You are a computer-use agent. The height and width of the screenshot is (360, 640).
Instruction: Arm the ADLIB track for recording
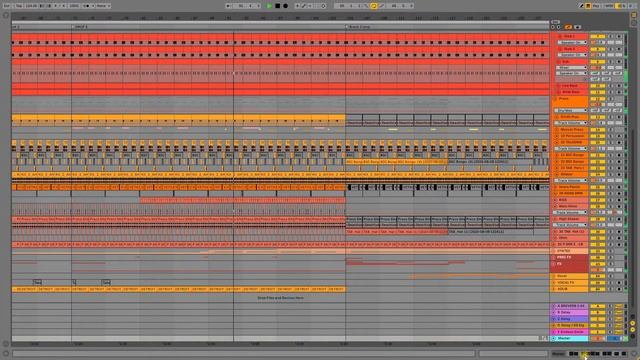pos(619,289)
